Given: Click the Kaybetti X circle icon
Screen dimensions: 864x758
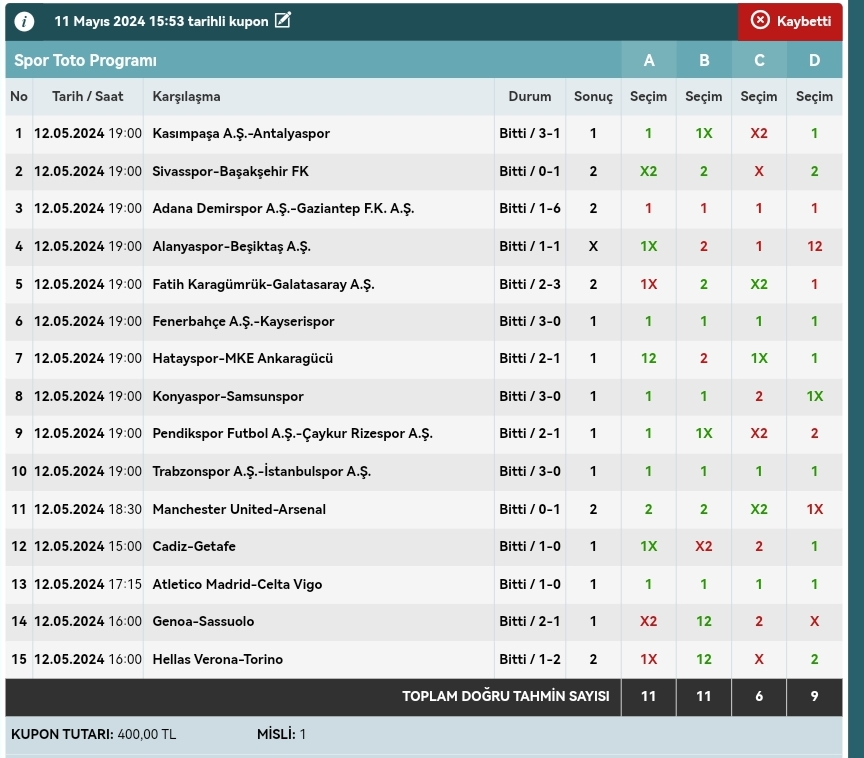Looking at the screenshot, I should pos(760,21).
